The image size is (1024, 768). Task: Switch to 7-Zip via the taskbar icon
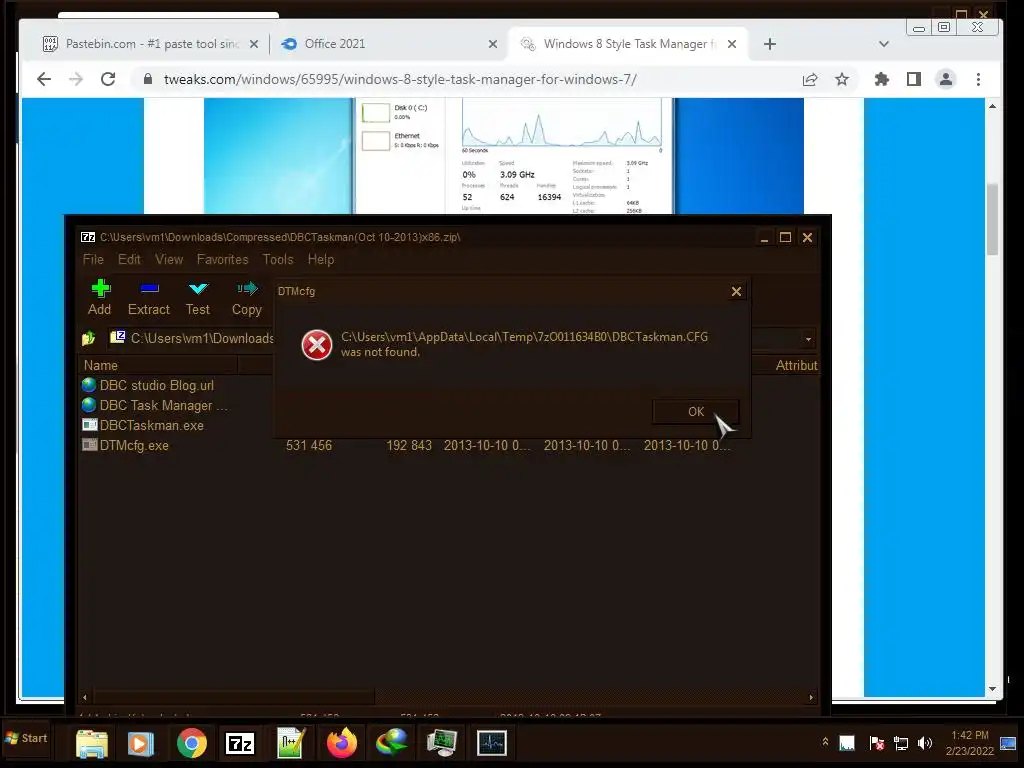pos(240,743)
